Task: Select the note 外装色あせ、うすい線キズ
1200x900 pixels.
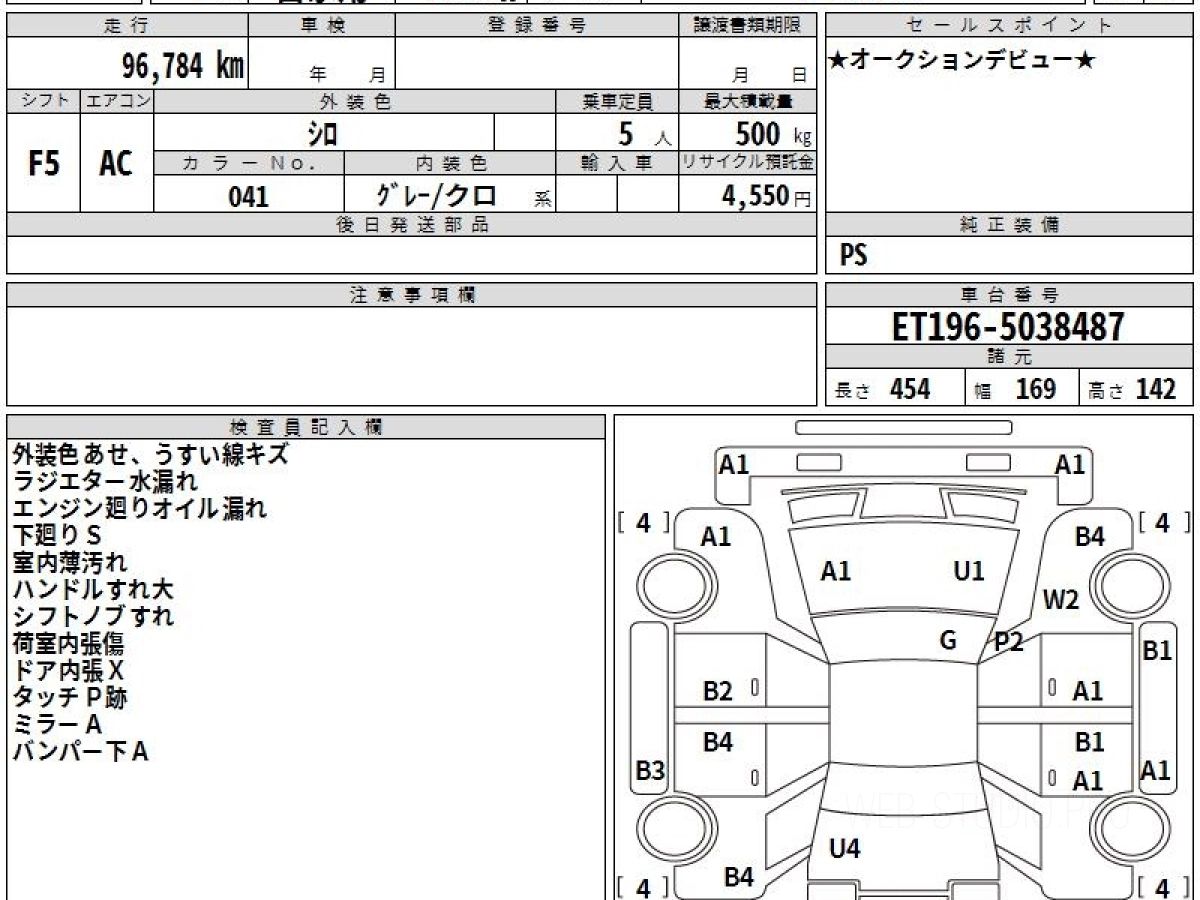Action: click(x=150, y=454)
